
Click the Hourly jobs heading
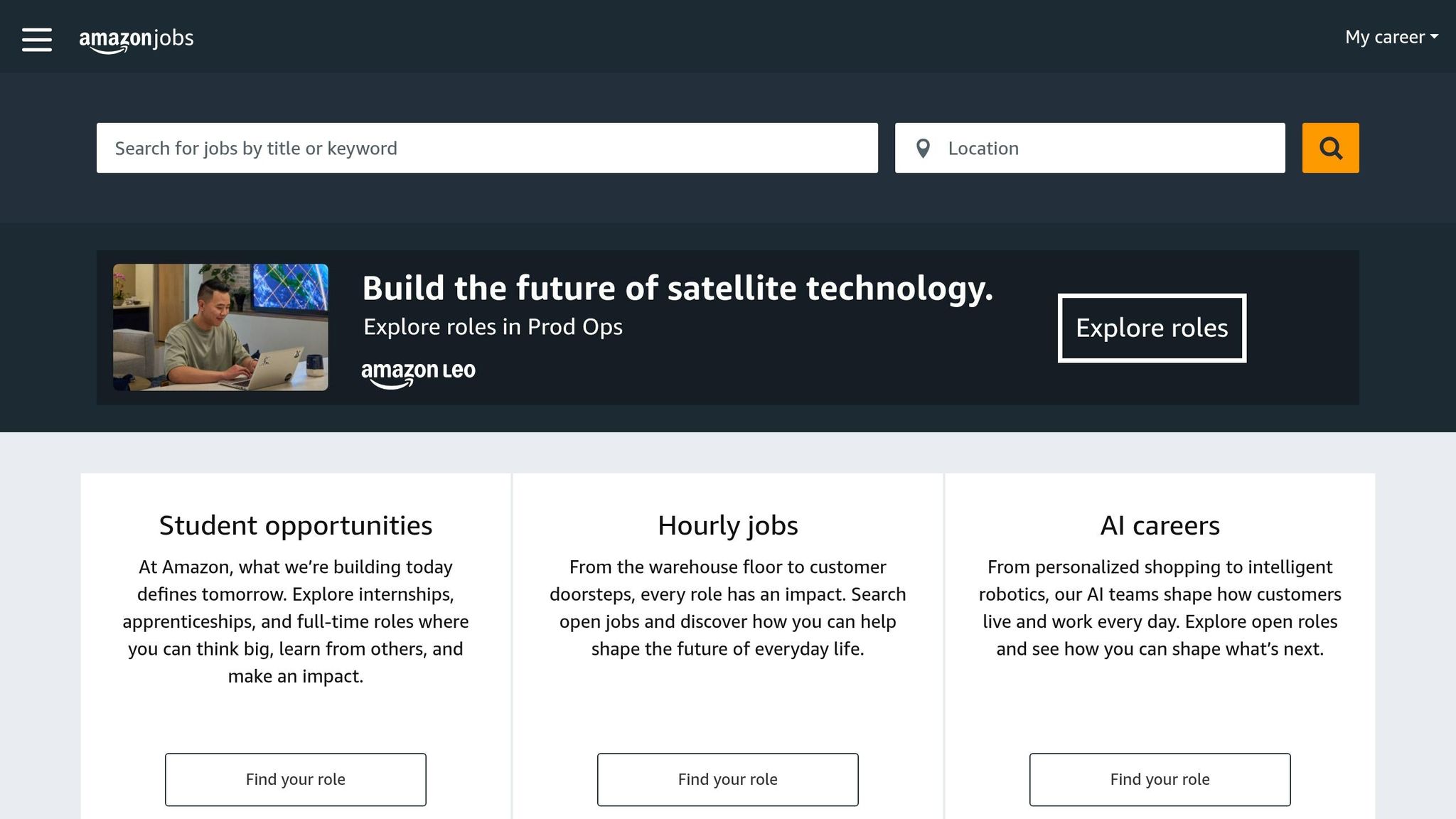(727, 525)
